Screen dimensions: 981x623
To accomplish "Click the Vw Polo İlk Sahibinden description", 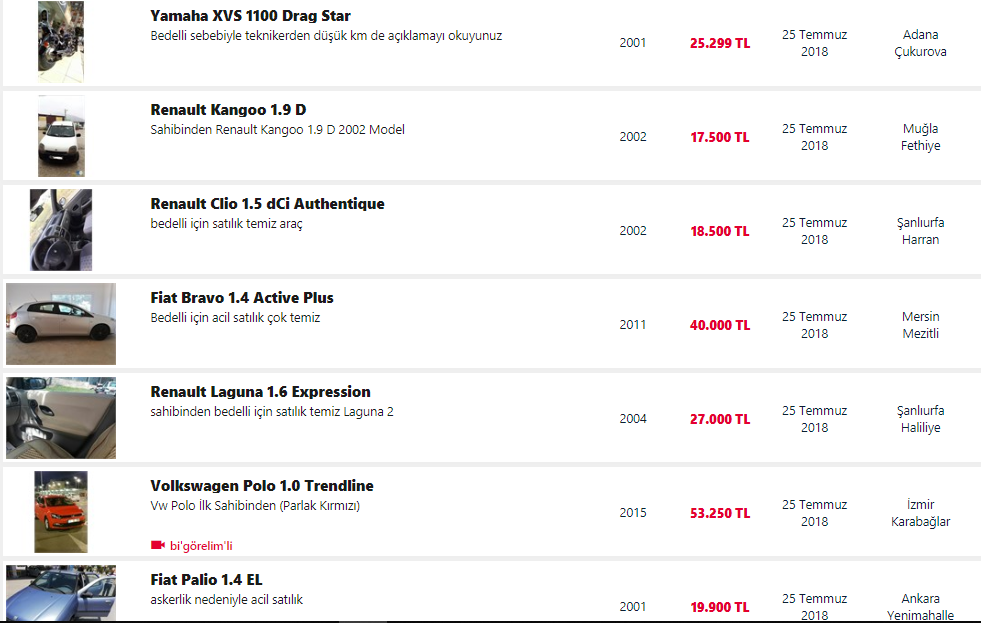I will click(255, 506).
